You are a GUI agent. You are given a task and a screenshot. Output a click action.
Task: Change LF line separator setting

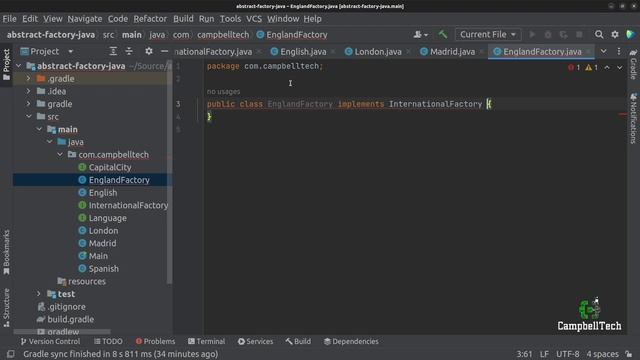(544, 354)
